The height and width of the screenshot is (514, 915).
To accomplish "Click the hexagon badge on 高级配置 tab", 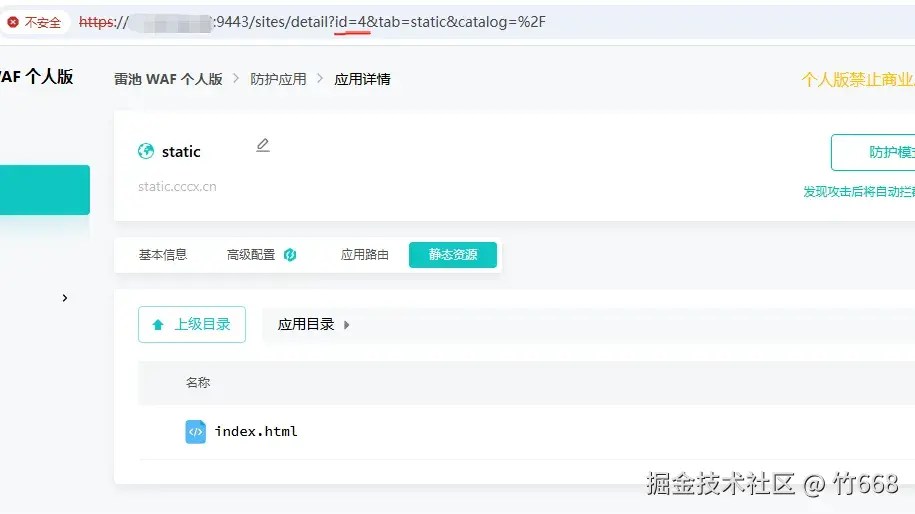I will (x=290, y=255).
